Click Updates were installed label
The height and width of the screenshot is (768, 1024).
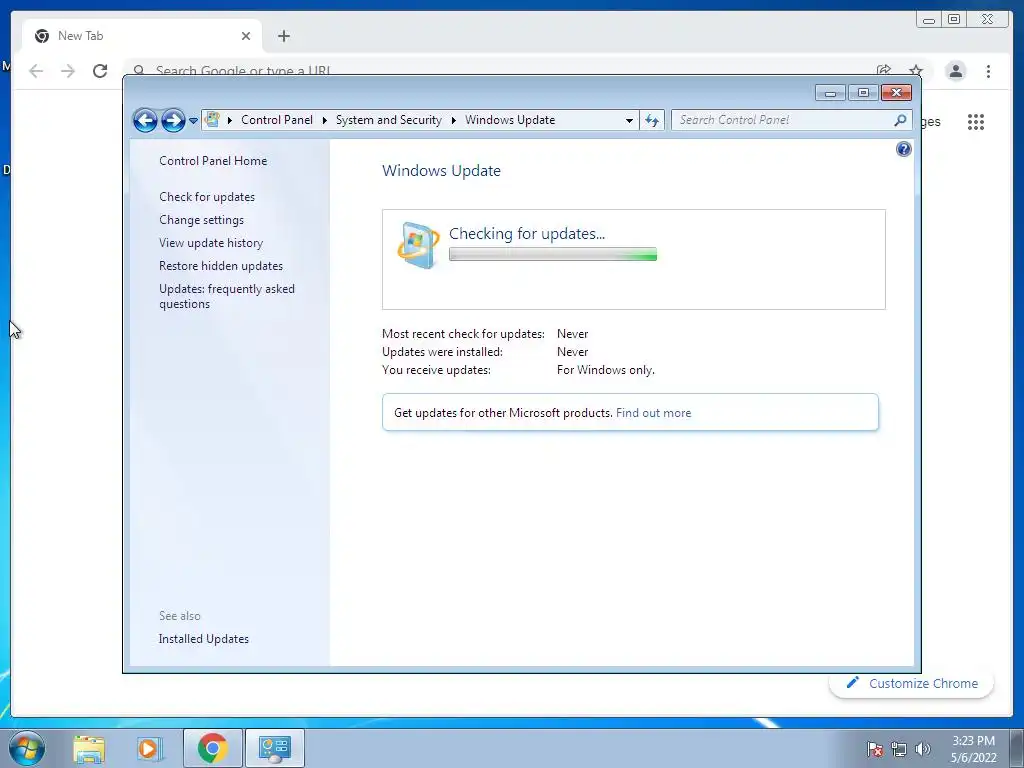442,351
